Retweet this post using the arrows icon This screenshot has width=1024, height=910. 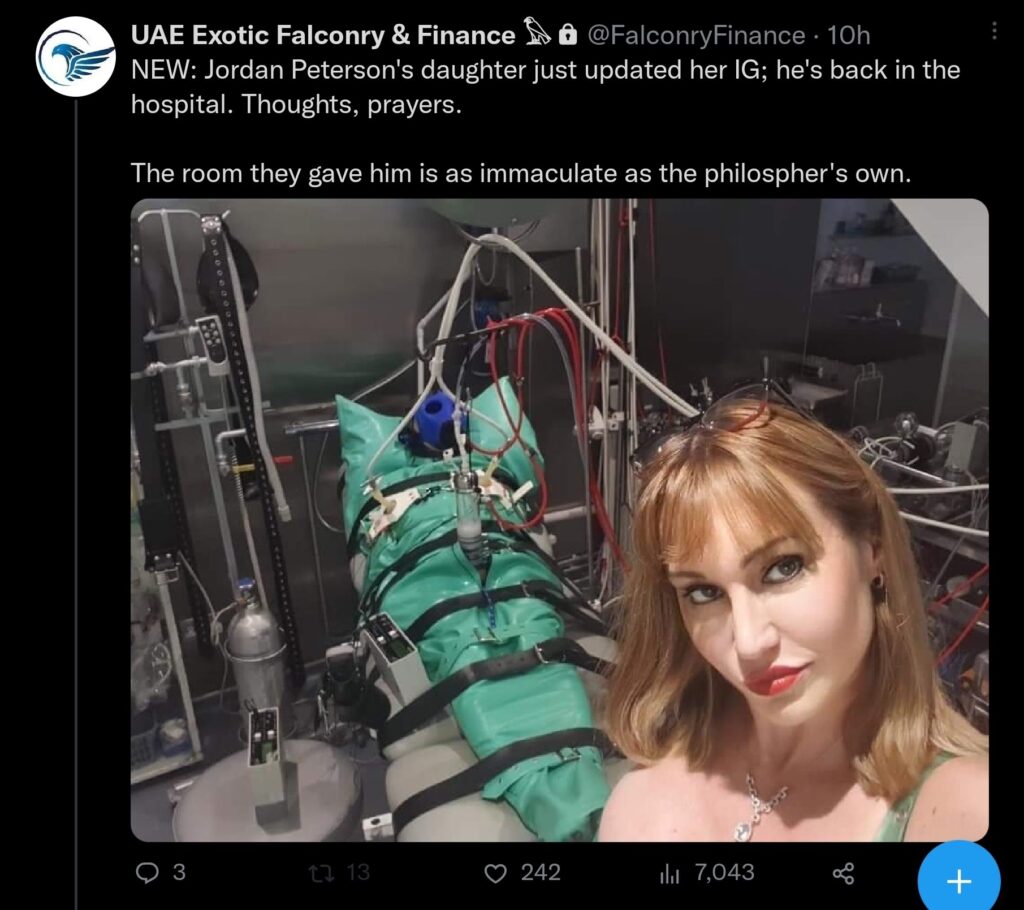[x=321, y=873]
